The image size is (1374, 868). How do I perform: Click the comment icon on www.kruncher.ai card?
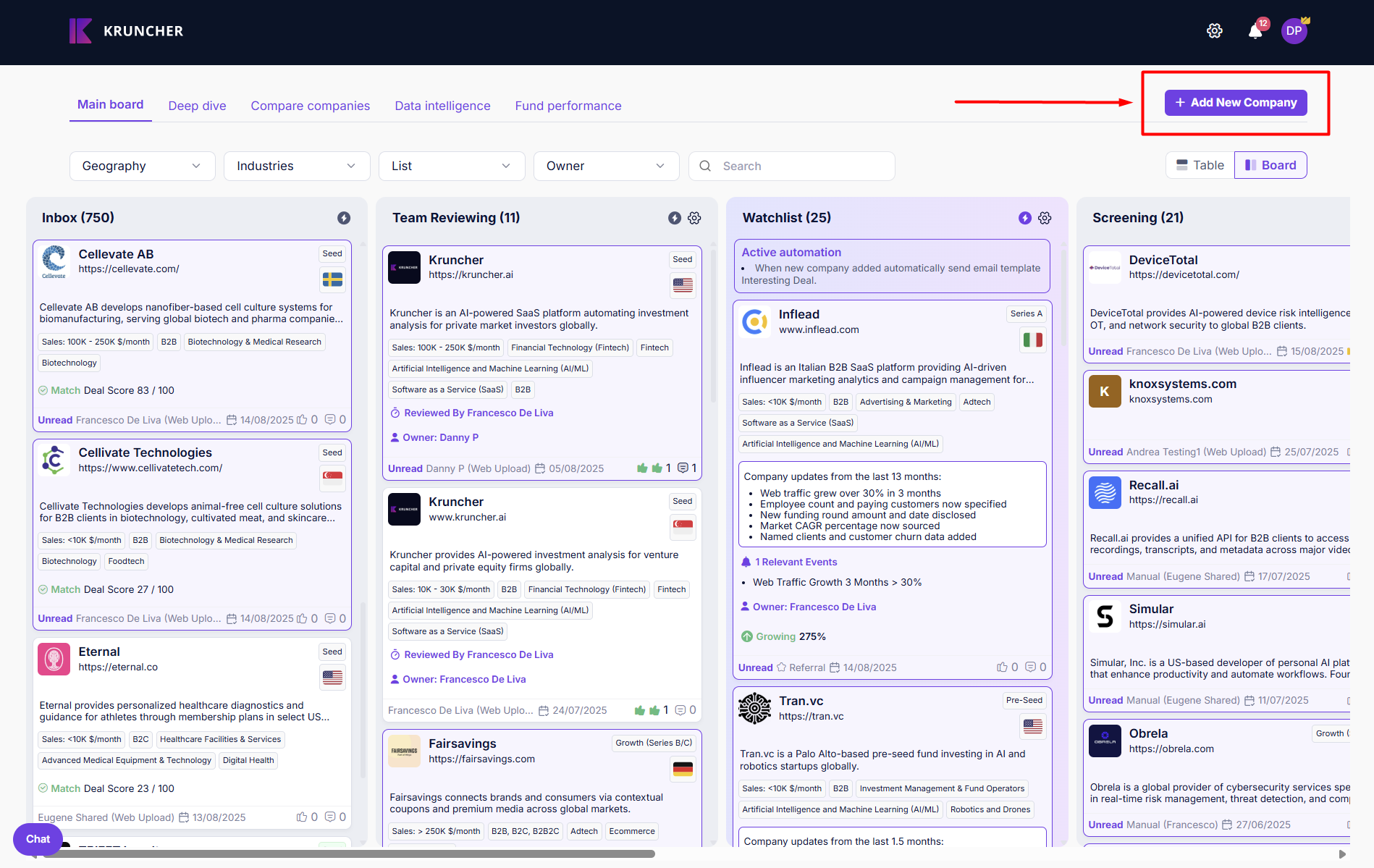(x=680, y=710)
